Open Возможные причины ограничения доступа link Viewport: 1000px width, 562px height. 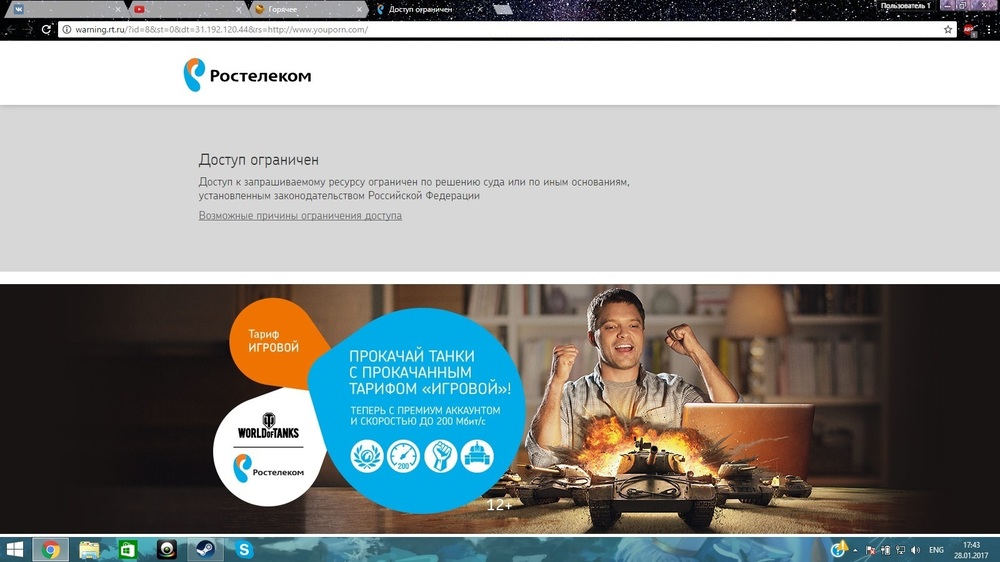pyautogui.click(x=300, y=216)
